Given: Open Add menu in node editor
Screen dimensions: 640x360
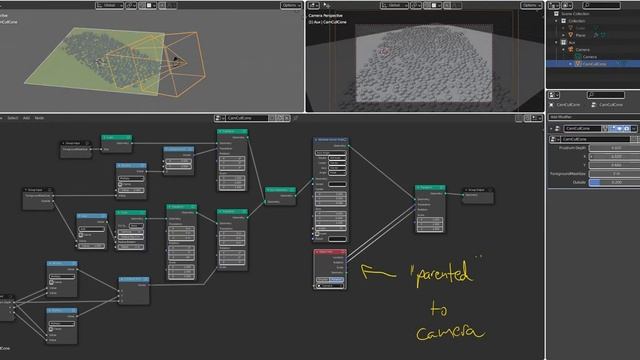Looking at the screenshot, I should point(26,118).
